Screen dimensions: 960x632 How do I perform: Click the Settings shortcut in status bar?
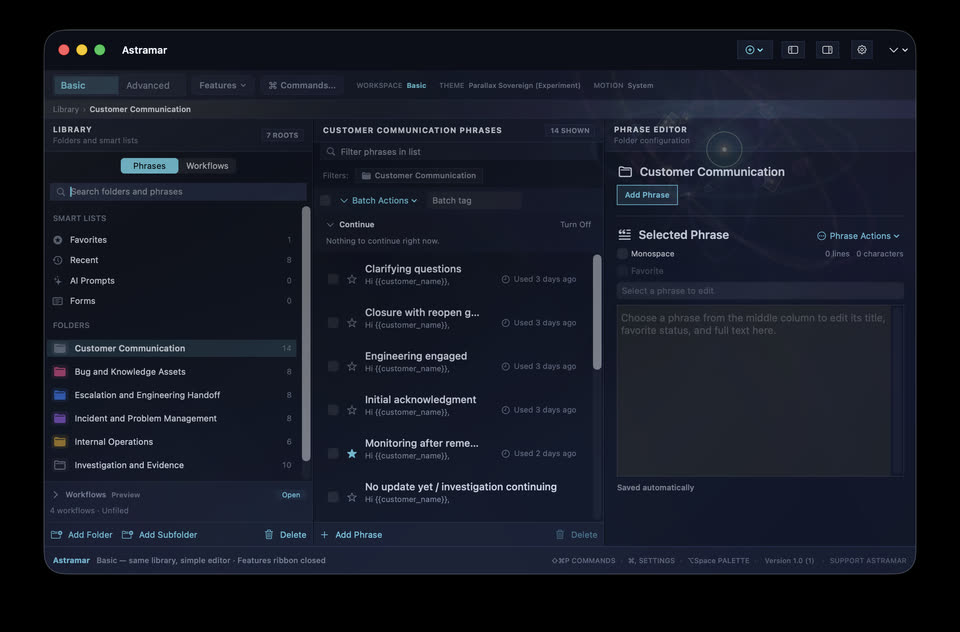[x=651, y=560]
